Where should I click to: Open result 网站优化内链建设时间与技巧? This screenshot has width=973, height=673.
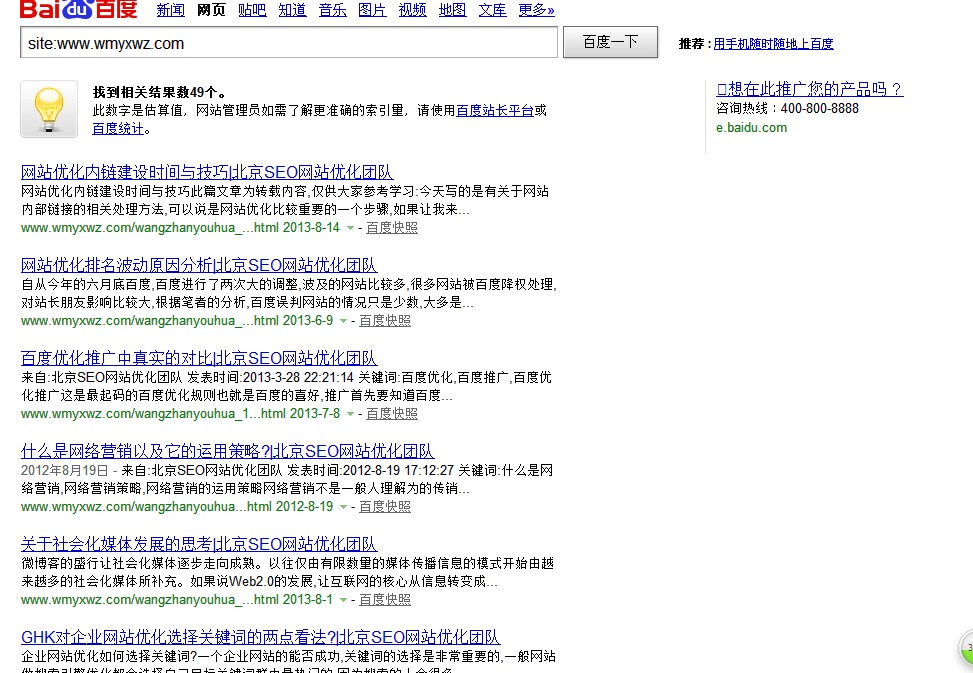[x=207, y=172]
